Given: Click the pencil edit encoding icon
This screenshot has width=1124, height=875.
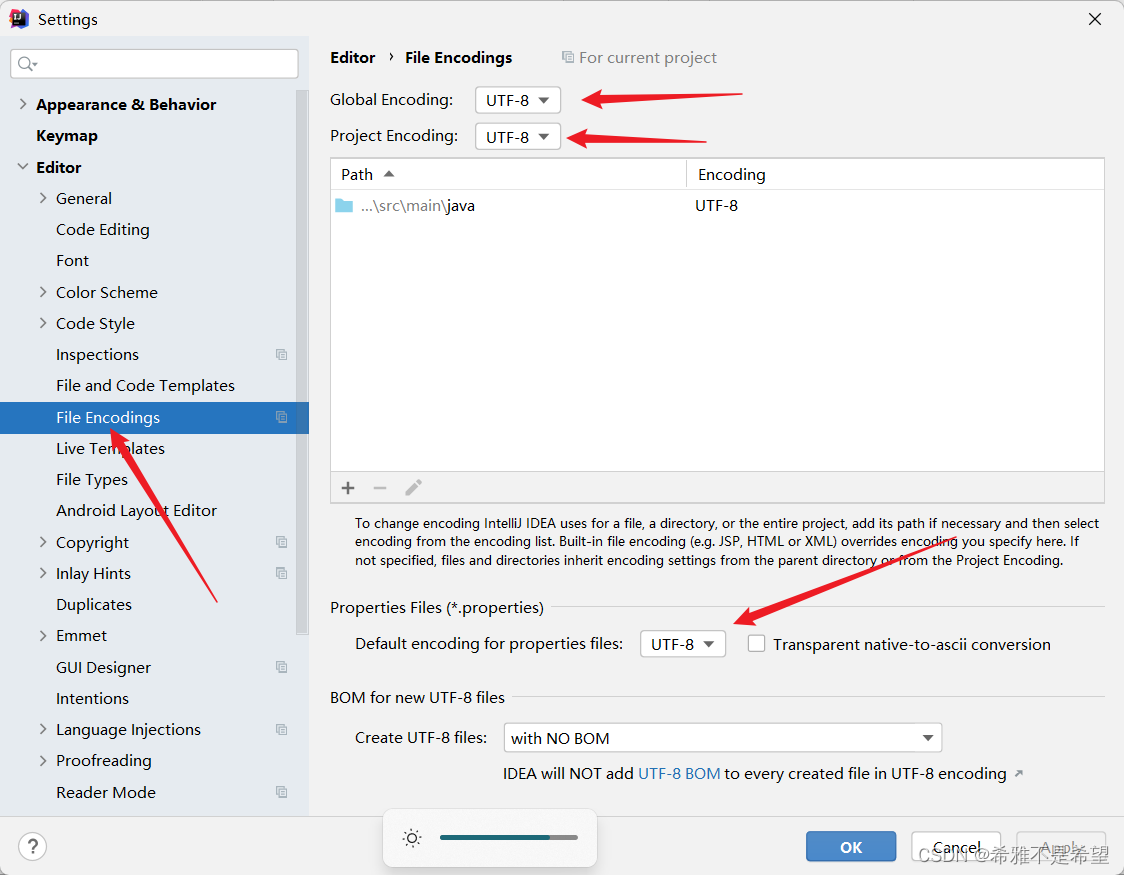Looking at the screenshot, I should click(414, 488).
